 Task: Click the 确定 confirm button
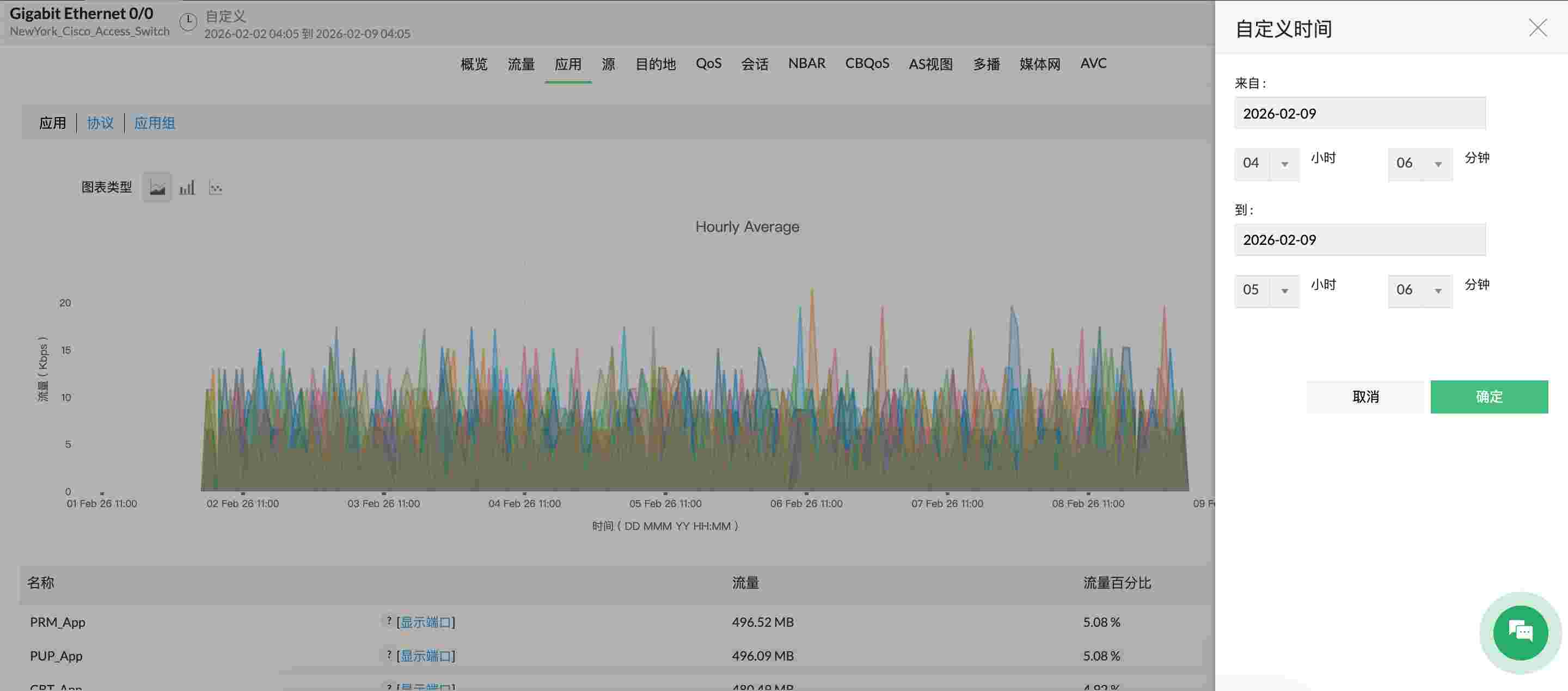coord(1490,397)
